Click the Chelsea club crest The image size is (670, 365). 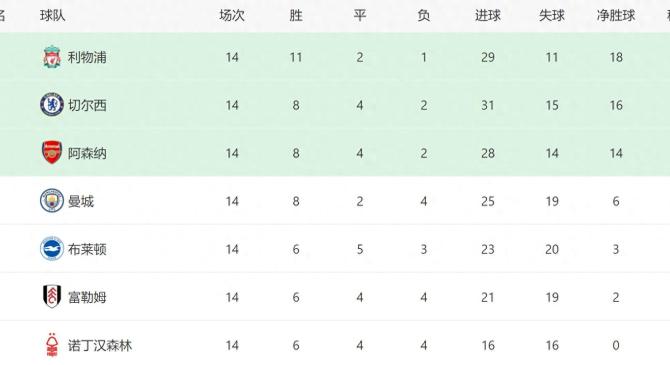(x=52, y=105)
